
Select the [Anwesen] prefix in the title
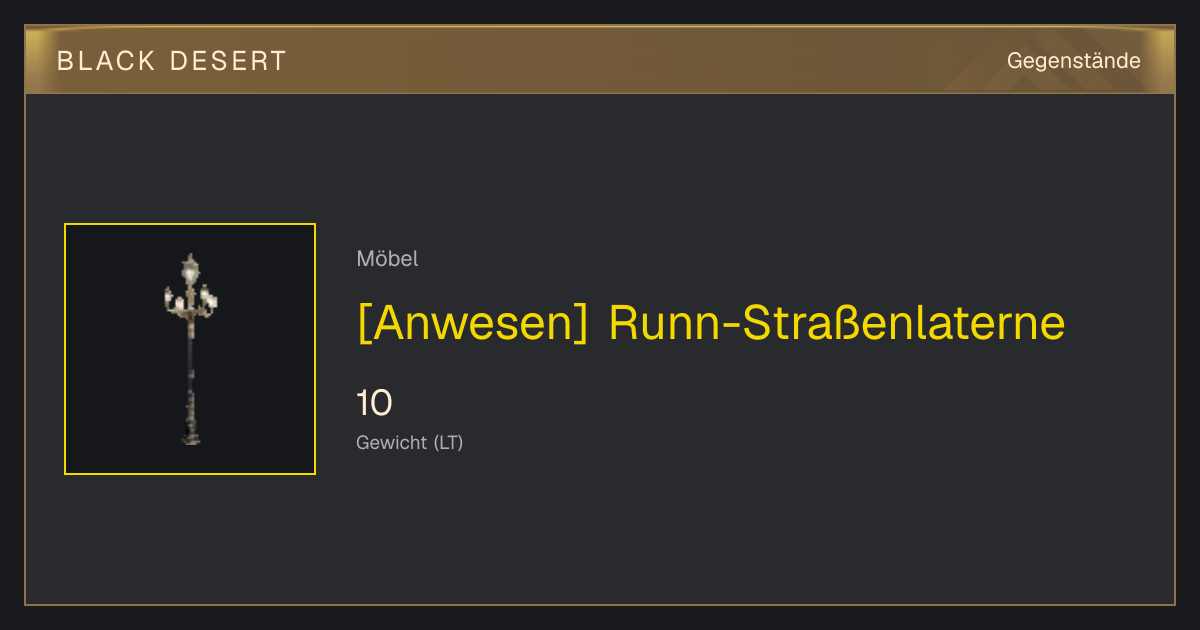[x=473, y=323]
